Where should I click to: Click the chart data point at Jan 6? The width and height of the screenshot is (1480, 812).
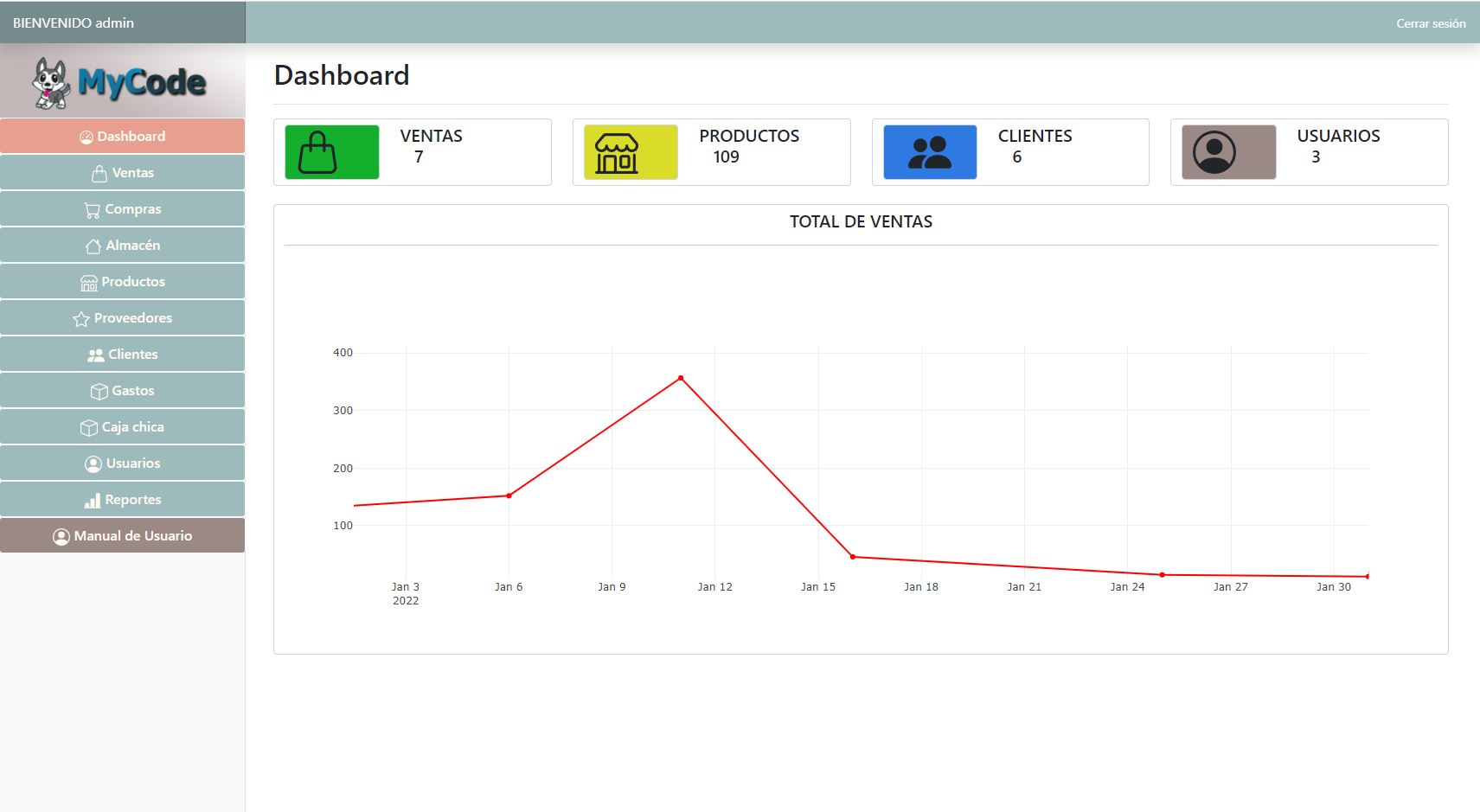tap(509, 496)
